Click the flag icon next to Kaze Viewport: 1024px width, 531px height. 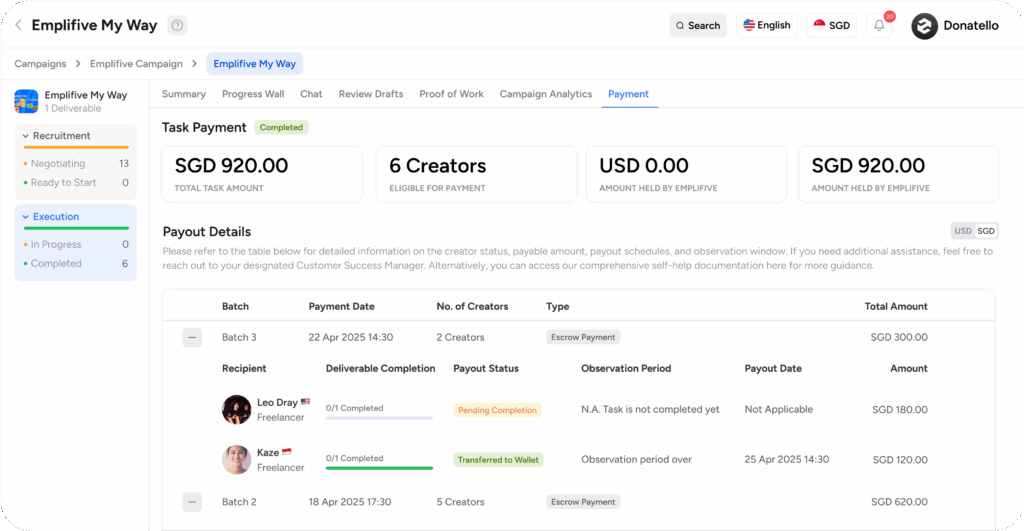pos(286,451)
